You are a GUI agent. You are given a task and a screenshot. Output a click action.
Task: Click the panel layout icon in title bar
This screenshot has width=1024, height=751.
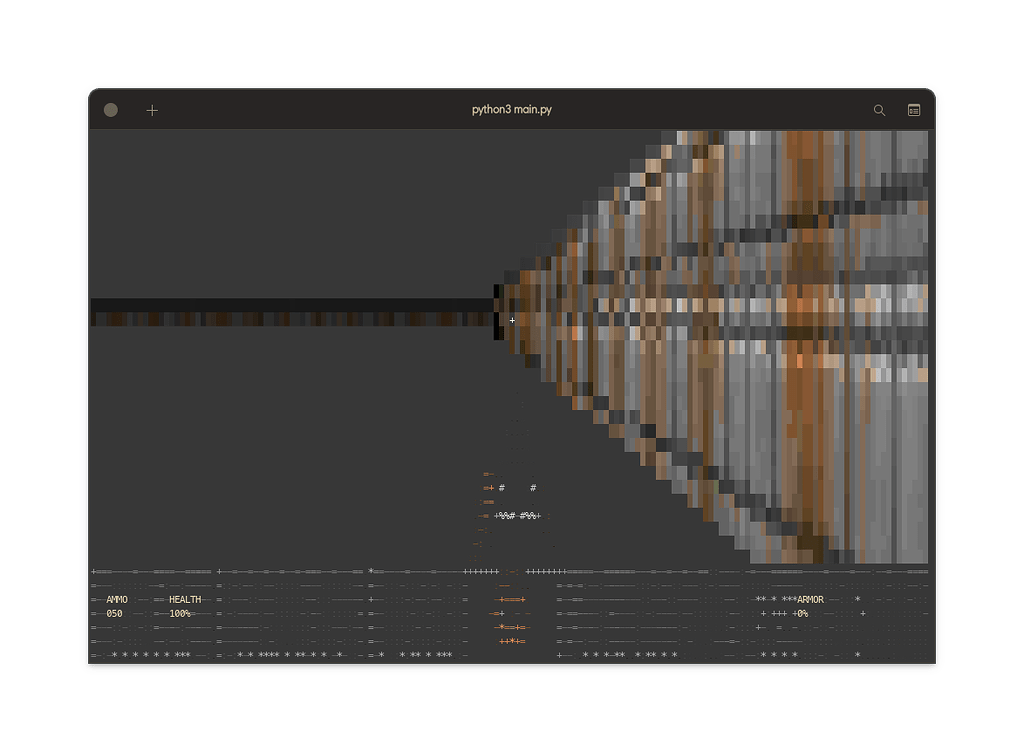(914, 110)
